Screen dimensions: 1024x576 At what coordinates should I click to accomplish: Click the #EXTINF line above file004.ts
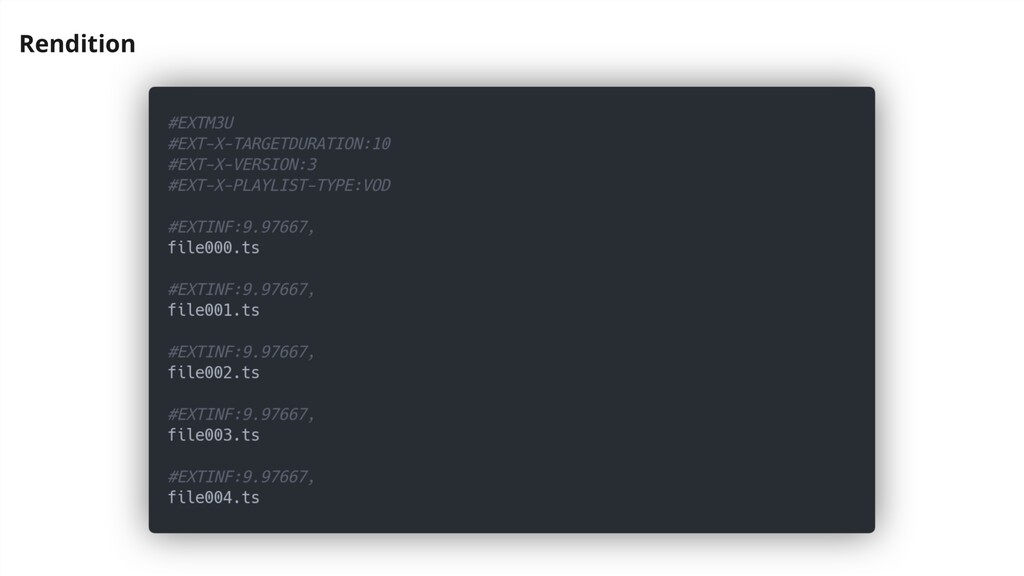(x=241, y=477)
